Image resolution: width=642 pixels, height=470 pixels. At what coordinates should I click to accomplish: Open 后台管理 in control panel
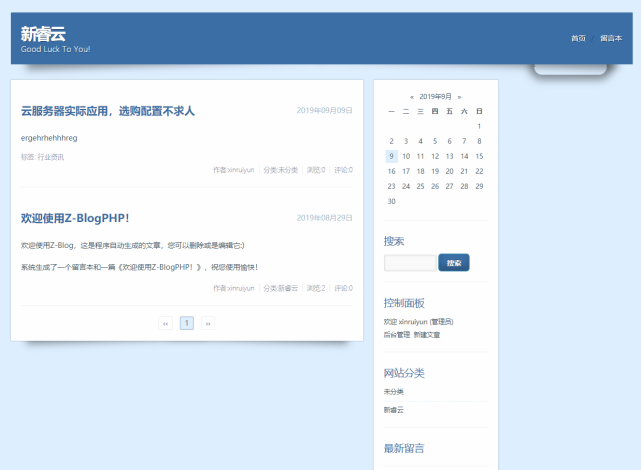coord(397,335)
